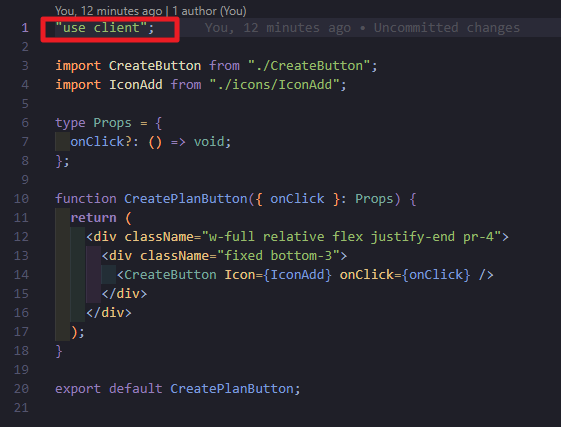Click the void keyword on line 7
561x427 pixels.
point(209,142)
